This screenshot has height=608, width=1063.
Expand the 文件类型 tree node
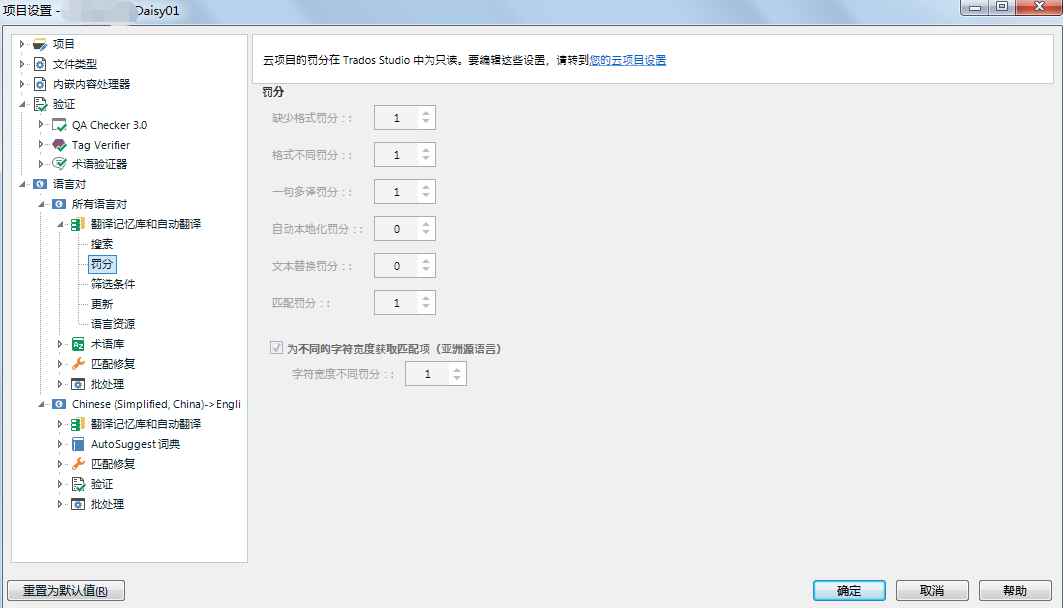22,64
